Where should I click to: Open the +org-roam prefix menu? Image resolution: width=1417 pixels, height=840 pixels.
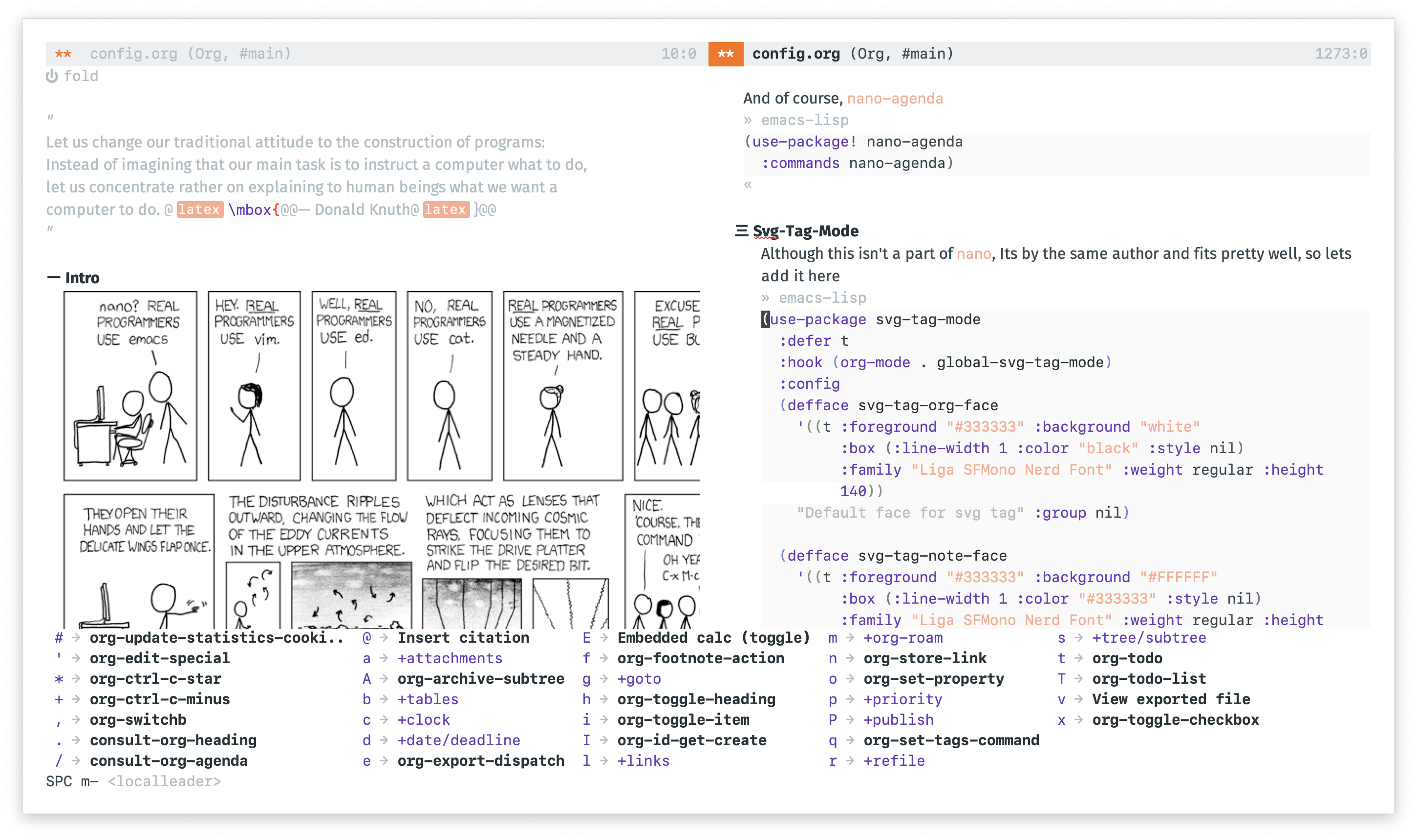[903, 638]
